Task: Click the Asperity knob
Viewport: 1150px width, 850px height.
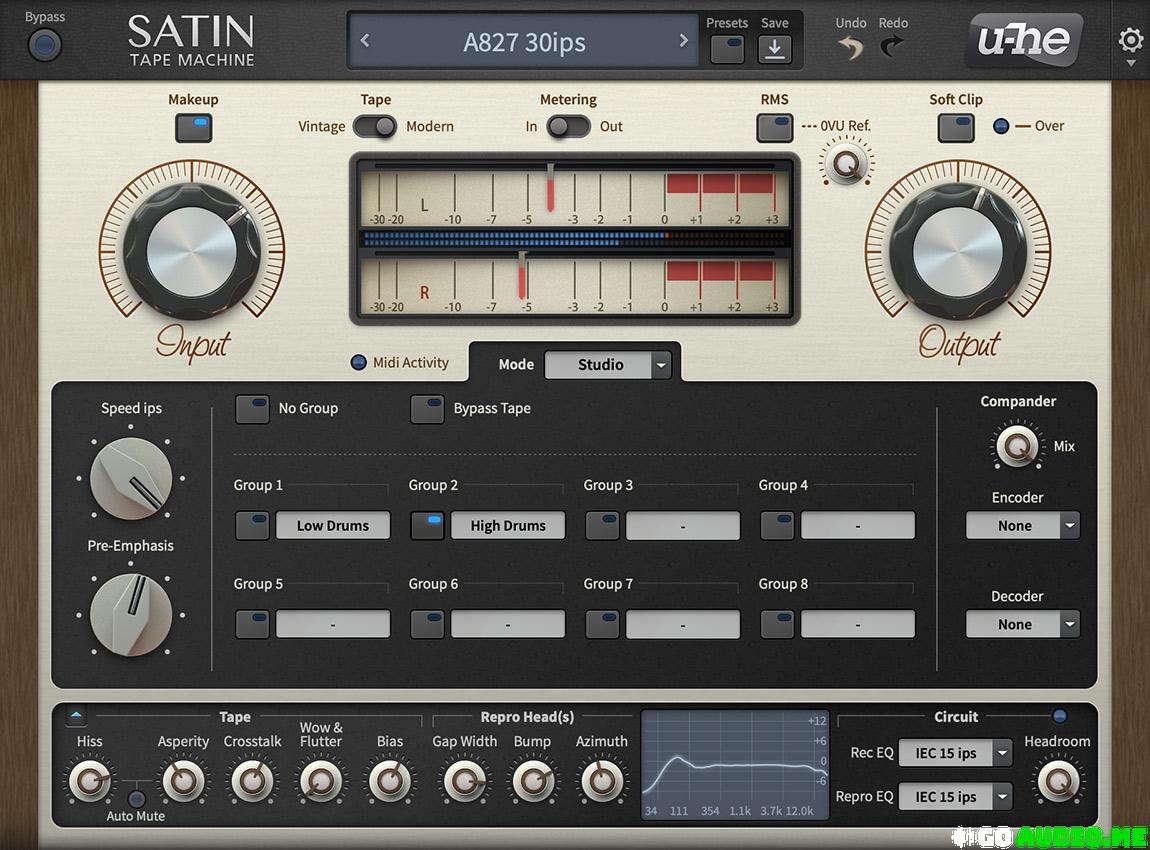Action: point(183,780)
